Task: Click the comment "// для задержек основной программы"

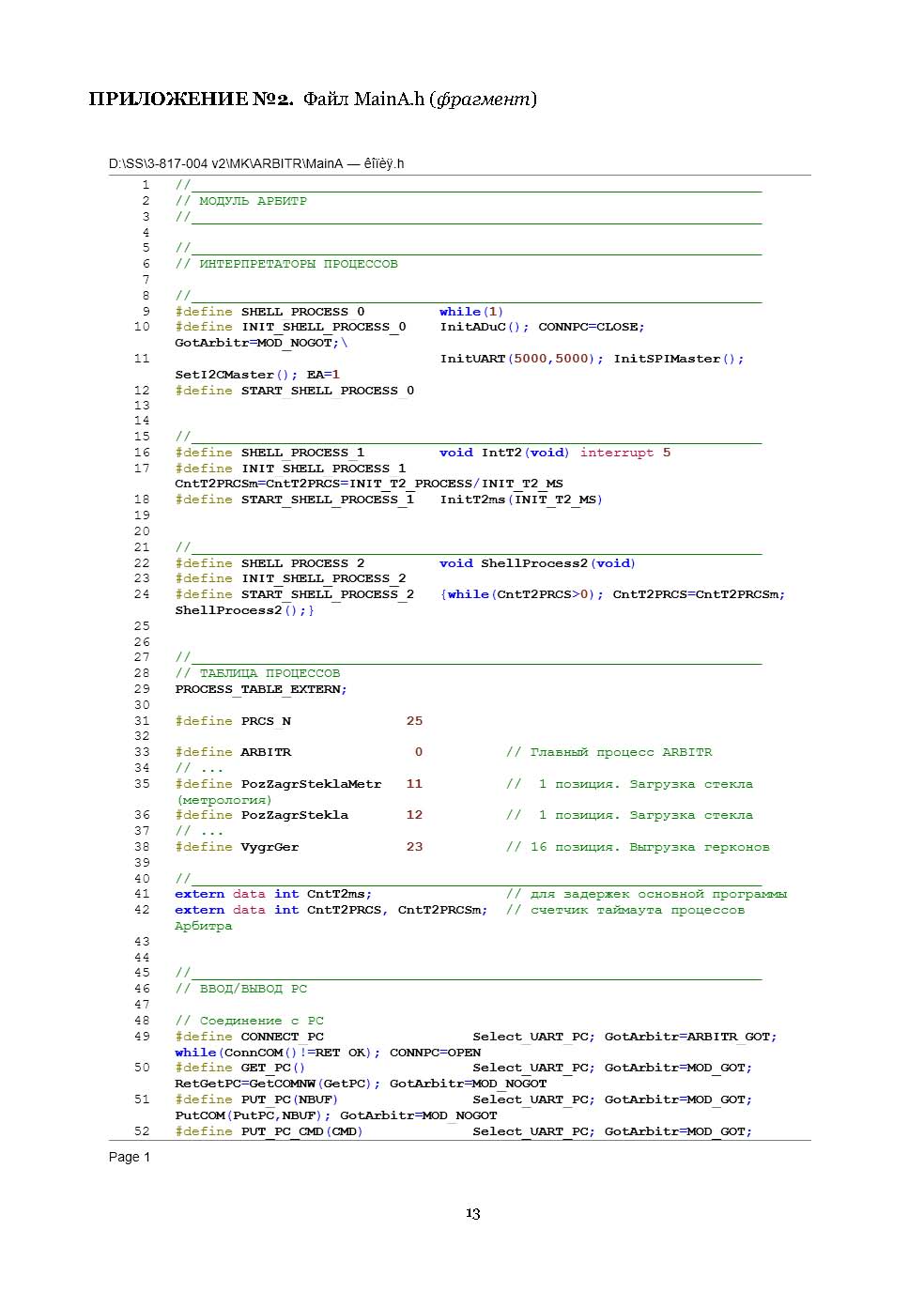Action: pyautogui.click(x=647, y=894)
